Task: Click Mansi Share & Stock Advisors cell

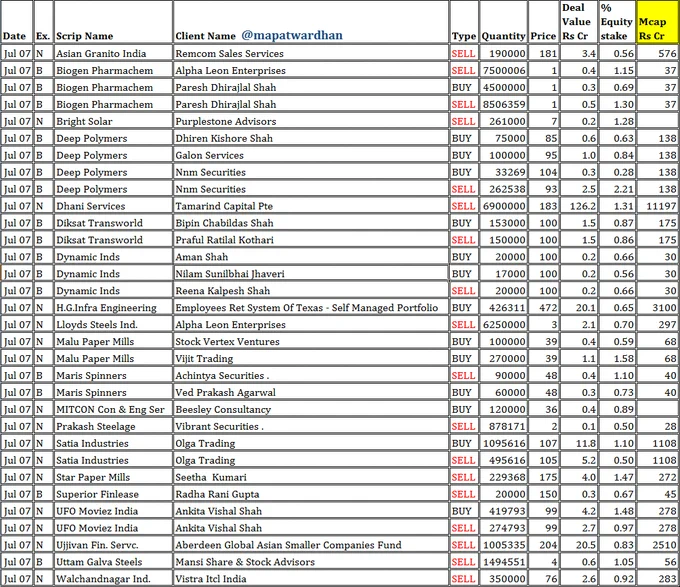Action: tap(311, 562)
